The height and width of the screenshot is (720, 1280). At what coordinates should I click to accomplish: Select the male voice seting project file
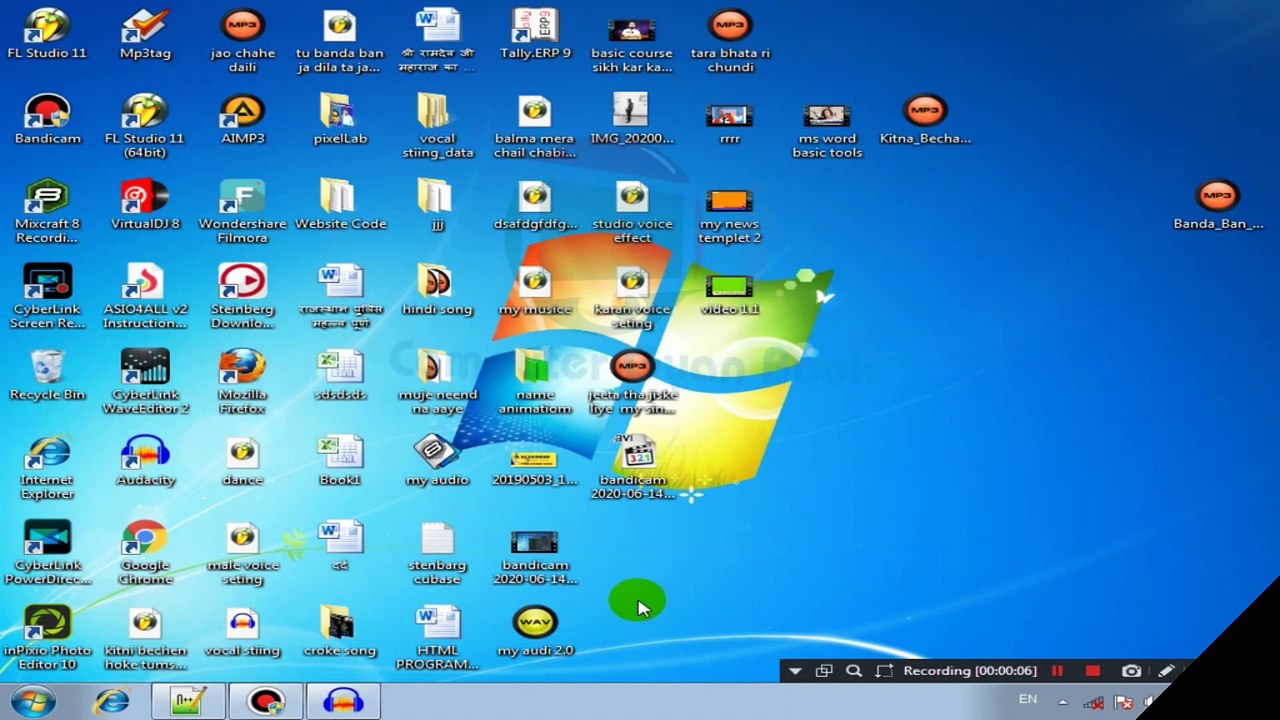point(242,552)
